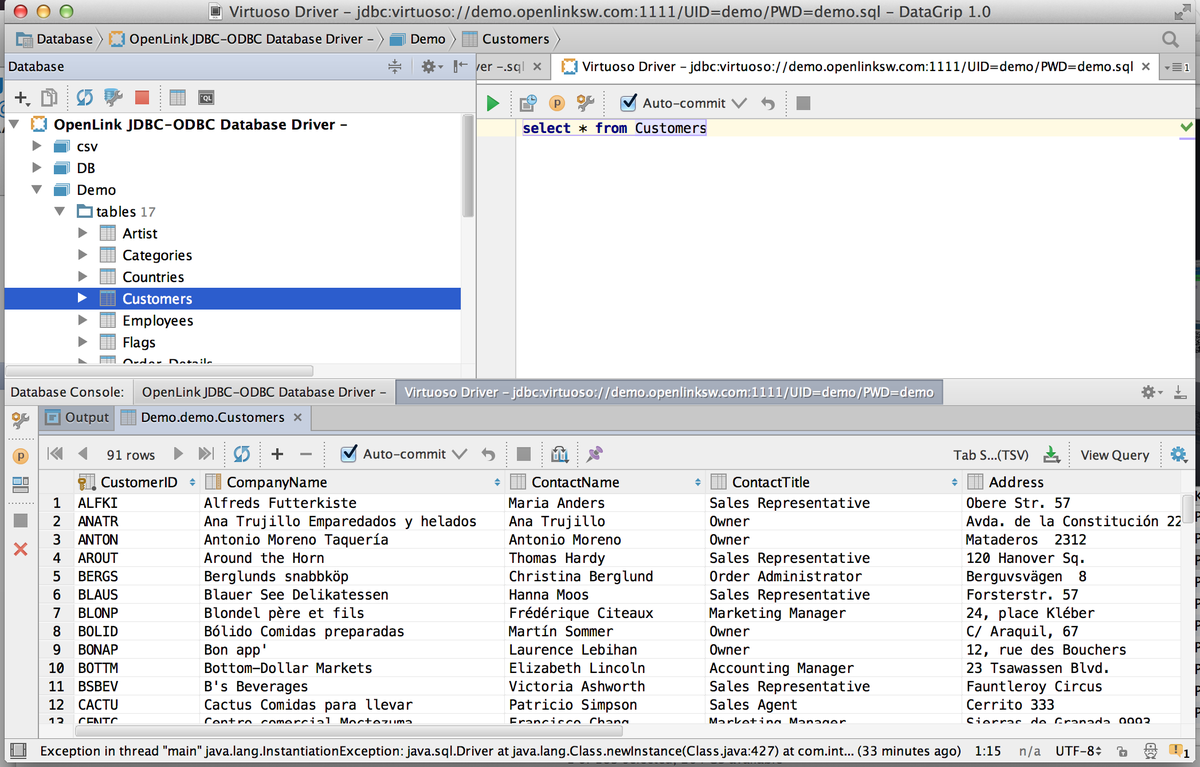Collapse OpenLink JDBC-ODBC Database Driver node
Image resolution: width=1200 pixels, height=767 pixels.
15,125
